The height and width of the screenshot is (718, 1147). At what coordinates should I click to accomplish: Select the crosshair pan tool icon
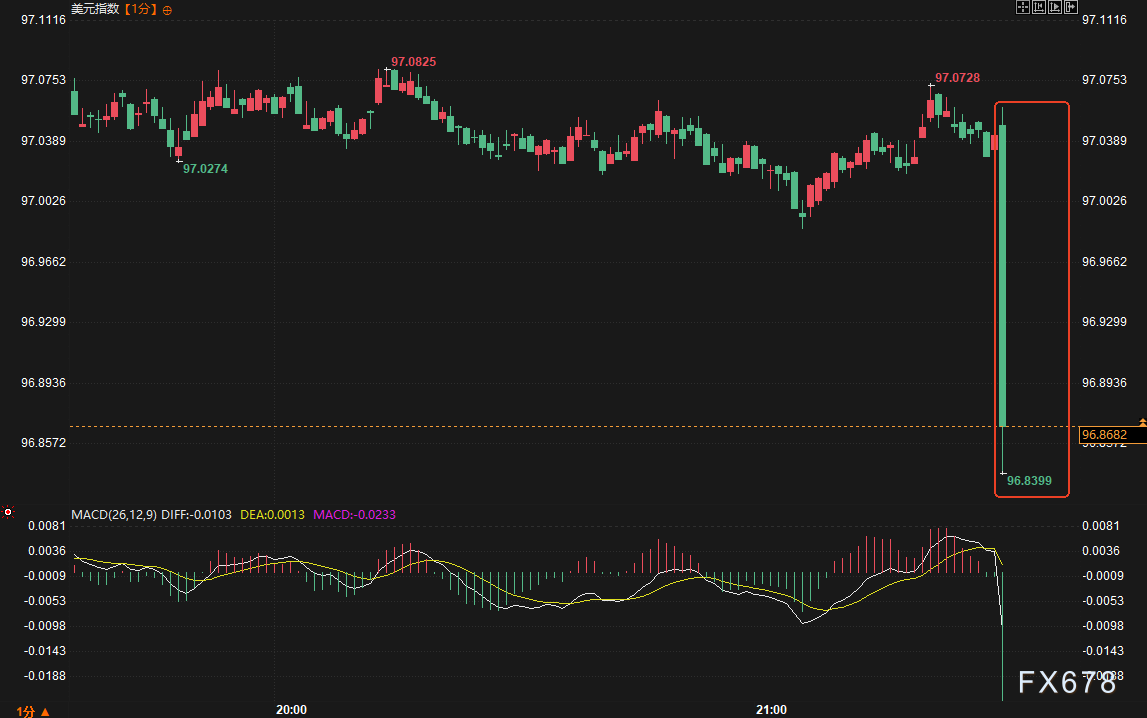click(x=1023, y=7)
